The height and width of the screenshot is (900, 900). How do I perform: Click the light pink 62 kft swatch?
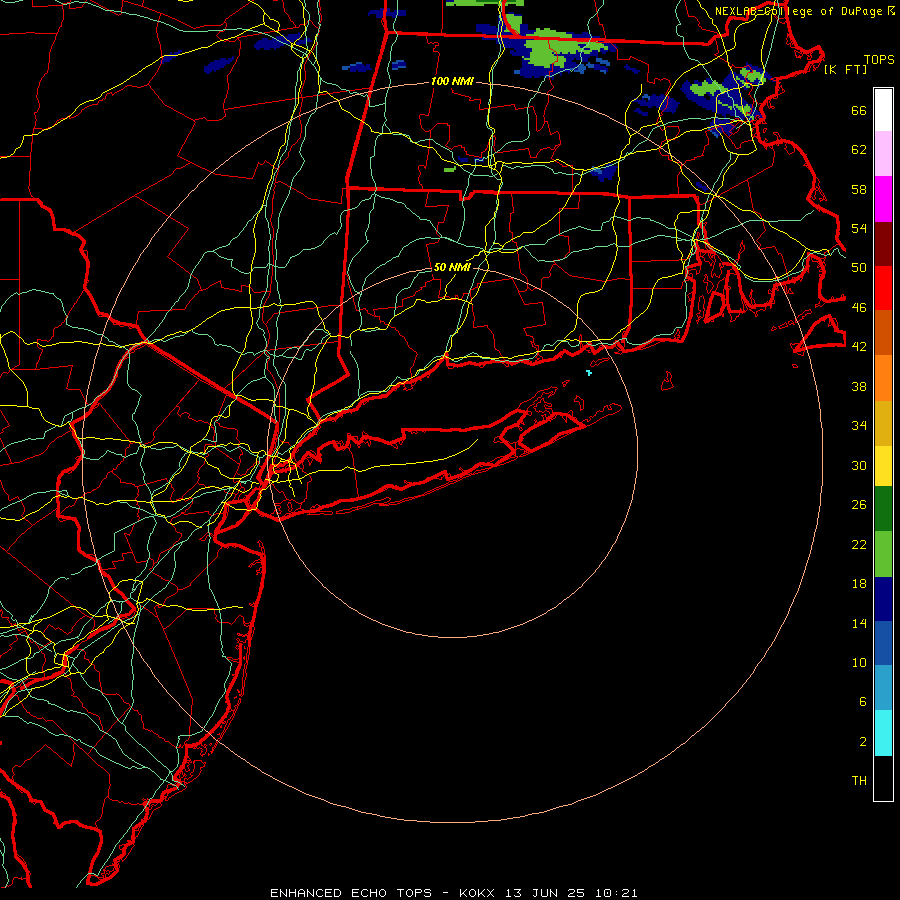click(x=883, y=154)
